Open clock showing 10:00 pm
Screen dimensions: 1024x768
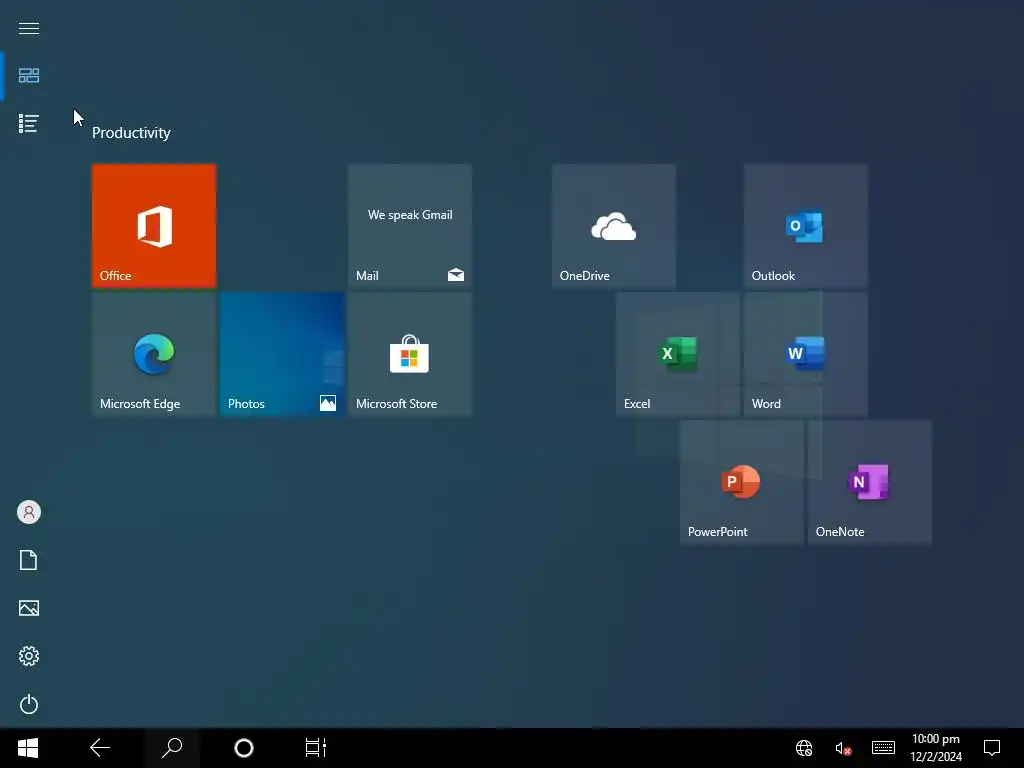[x=936, y=748]
